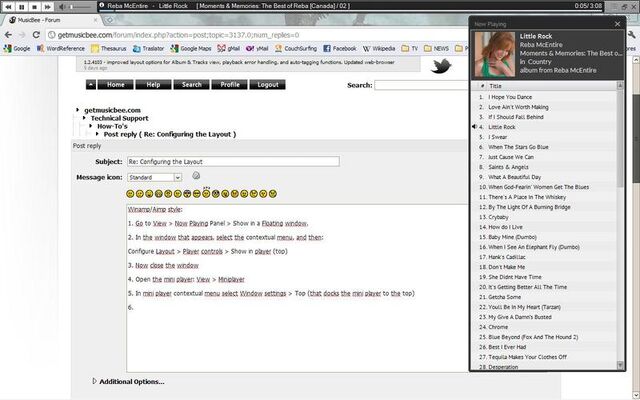
Task: Open the Wikipedia bookmark
Action: coord(379,49)
